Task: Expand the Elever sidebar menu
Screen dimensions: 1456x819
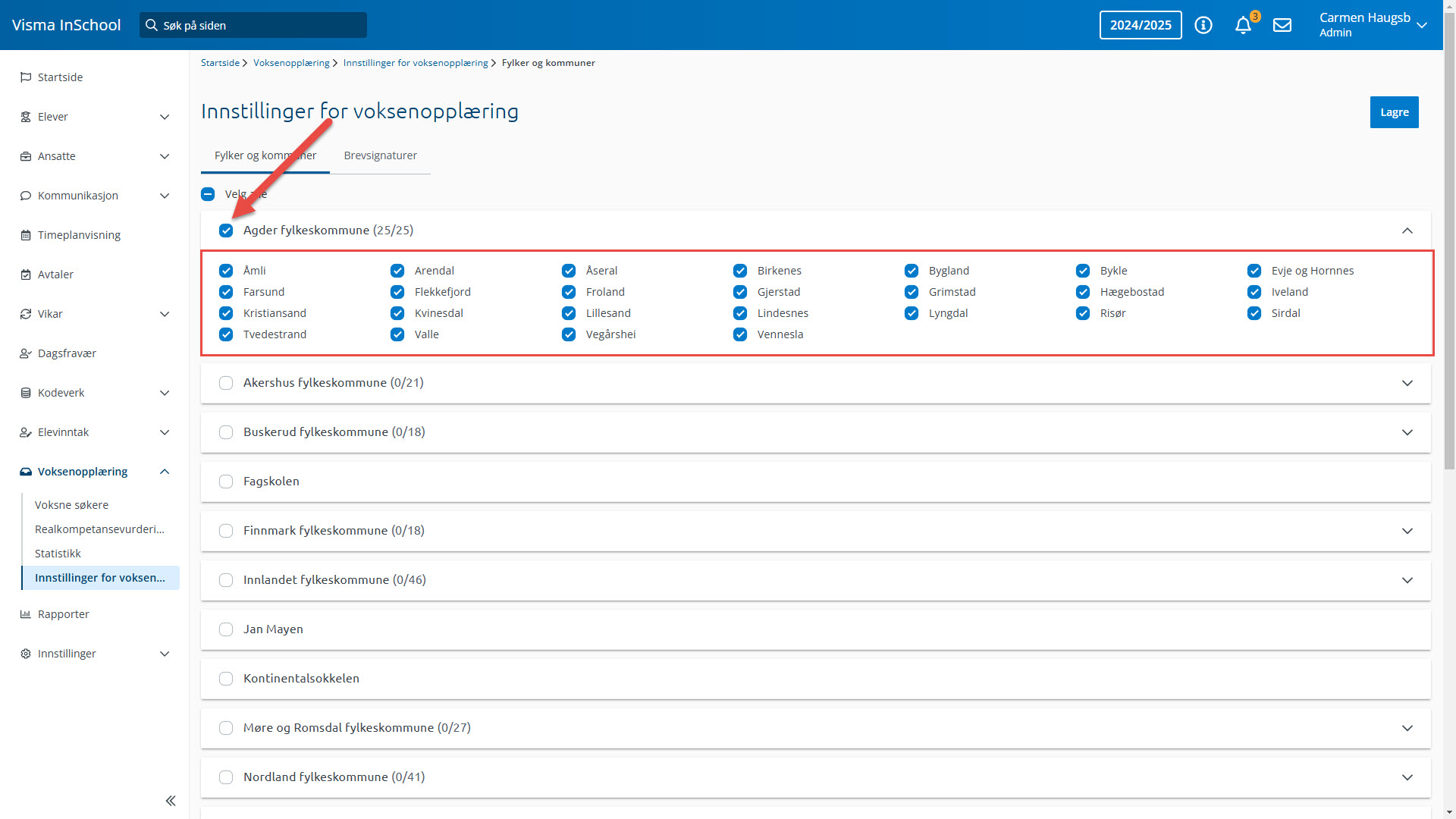Action: (x=165, y=117)
